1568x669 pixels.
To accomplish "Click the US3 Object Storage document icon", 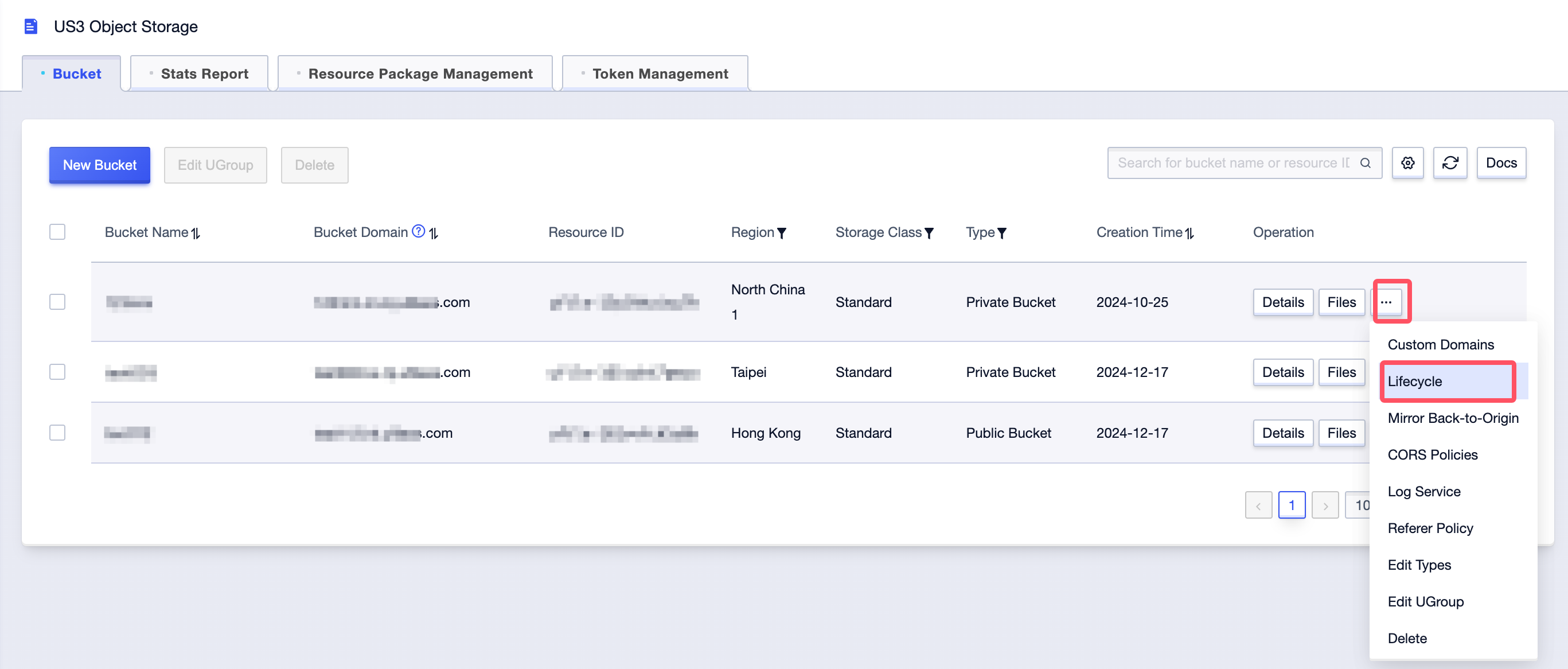I will pyautogui.click(x=30, y=26).
